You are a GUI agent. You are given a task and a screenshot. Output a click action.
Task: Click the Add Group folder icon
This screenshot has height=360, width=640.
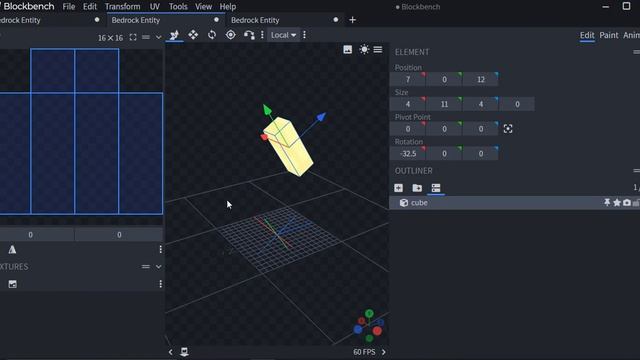tap(417, 188)
